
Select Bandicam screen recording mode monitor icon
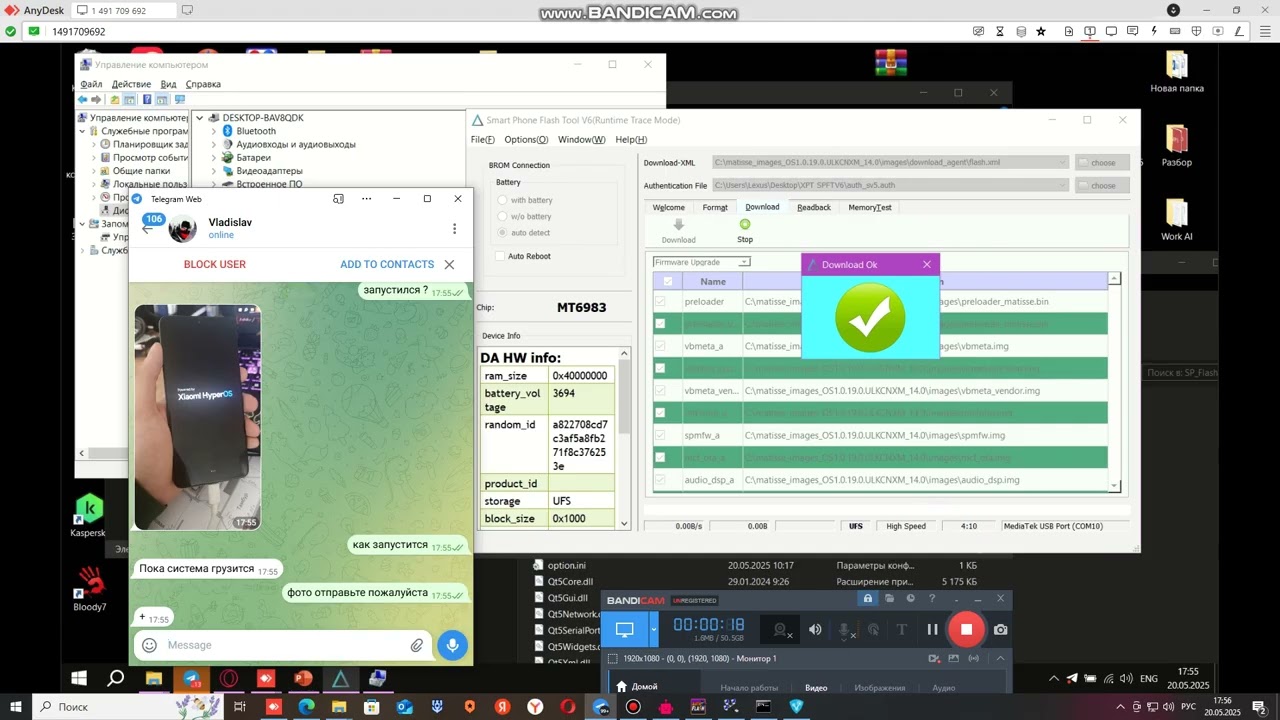625,629
